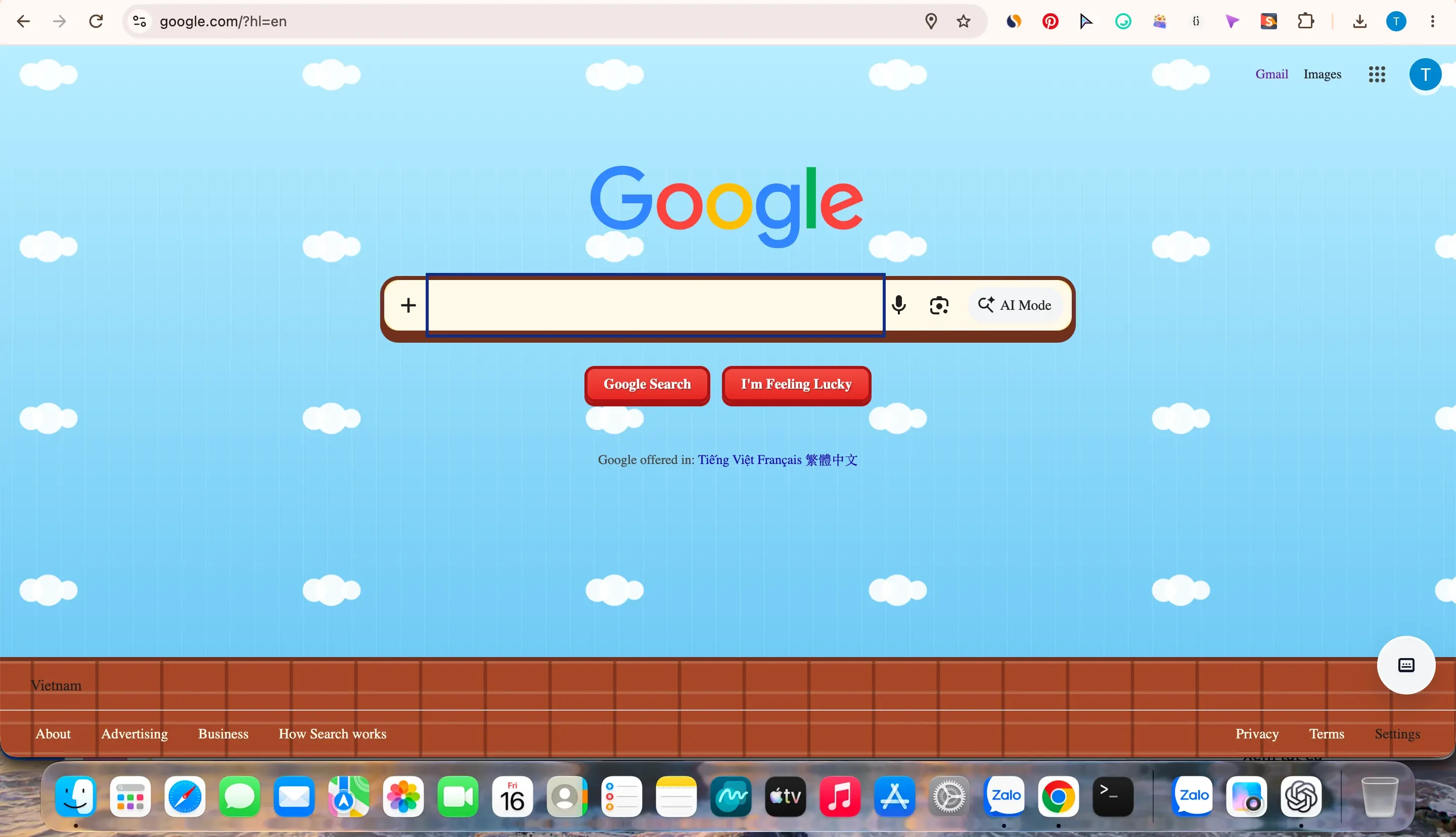Switch Google to Tiếng Việt
This screenshot has height=837, width=1456.
[725, 460]
